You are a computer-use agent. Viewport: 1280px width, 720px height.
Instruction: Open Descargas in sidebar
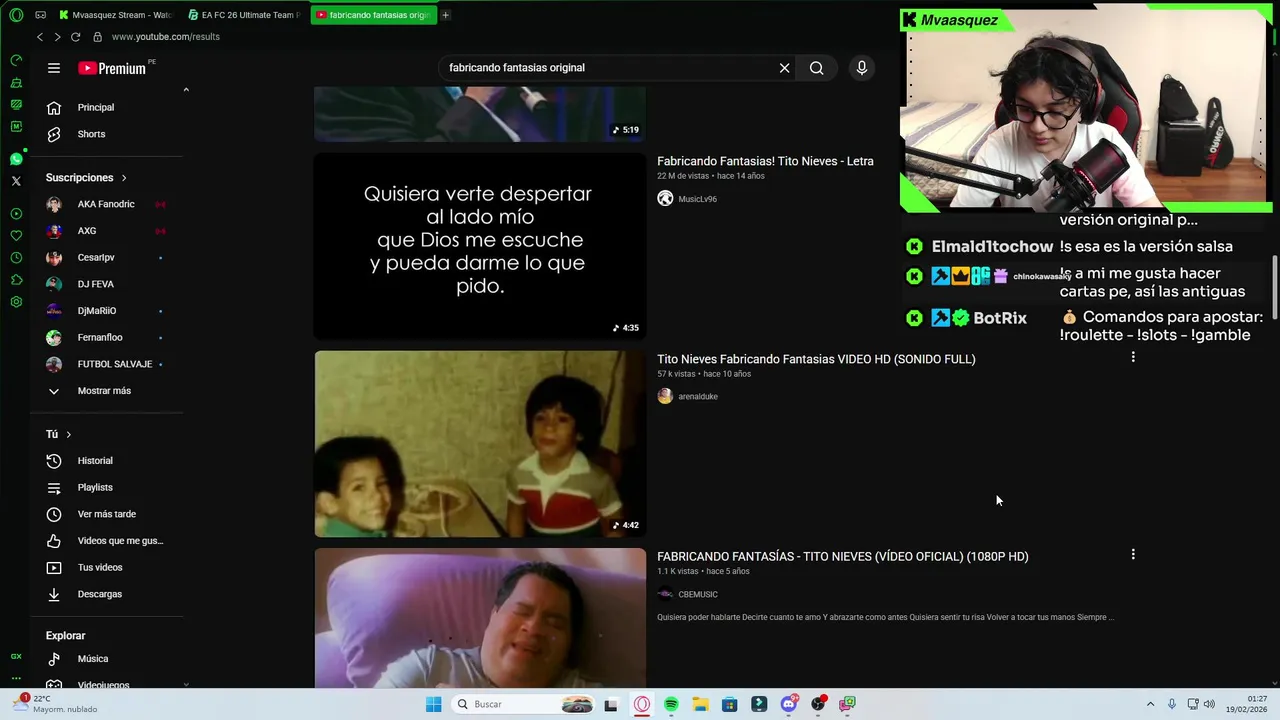click(x=100, y=594)
